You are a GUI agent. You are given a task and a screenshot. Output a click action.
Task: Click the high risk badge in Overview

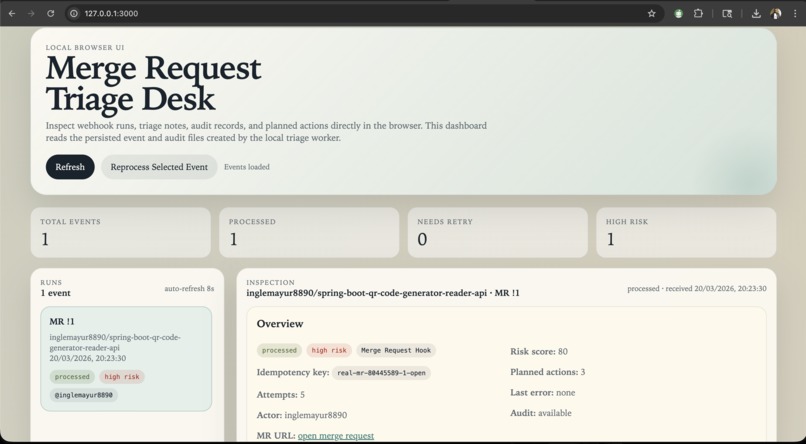point(329,350)
